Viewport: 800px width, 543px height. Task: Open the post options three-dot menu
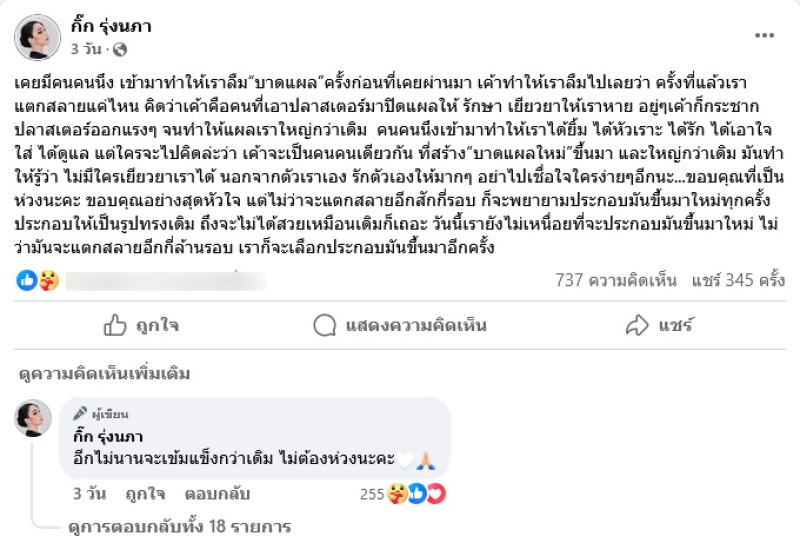[764, 36]
